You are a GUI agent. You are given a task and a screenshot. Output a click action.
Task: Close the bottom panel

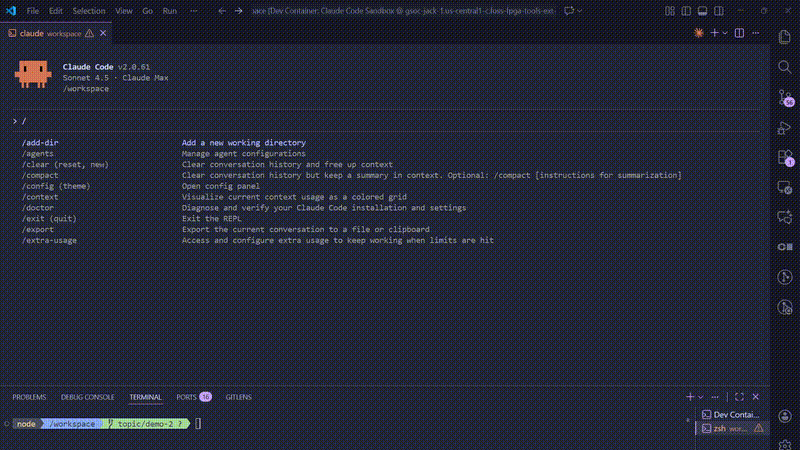(x=756, y=397)
